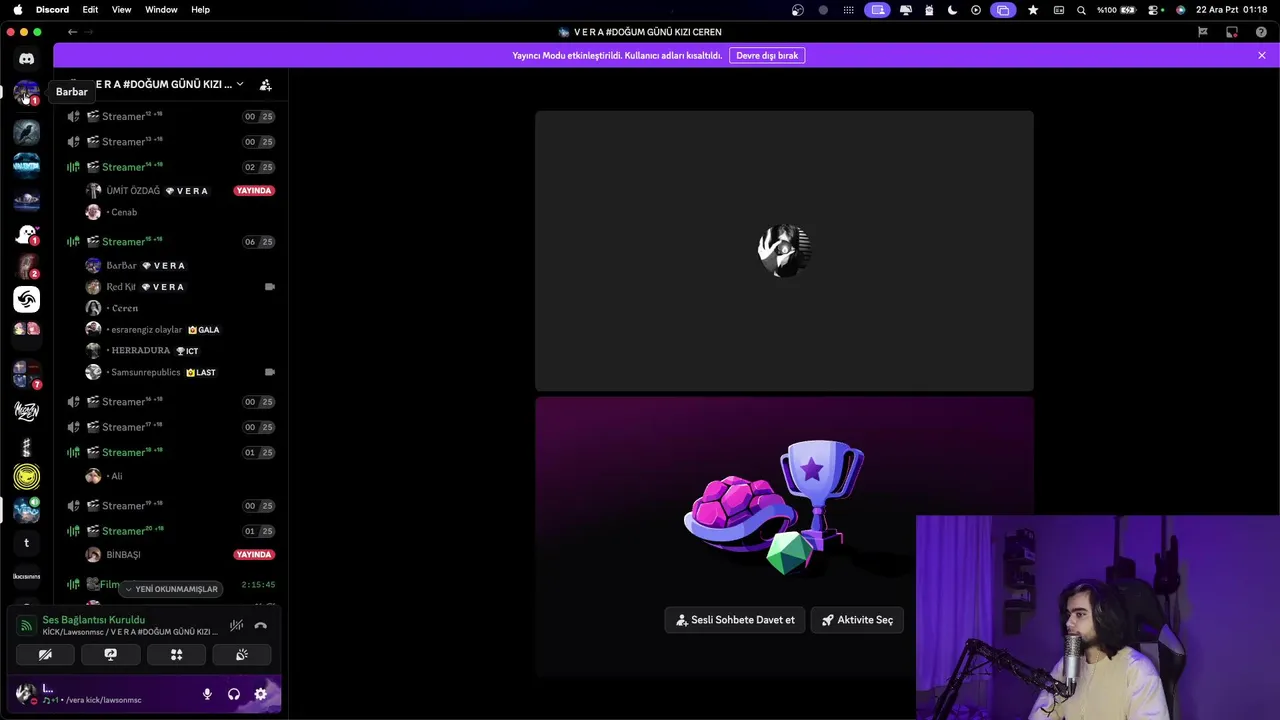
Task: Click the star icon in menu bar
Action: pyautogui.click(x=1033, y=10)
